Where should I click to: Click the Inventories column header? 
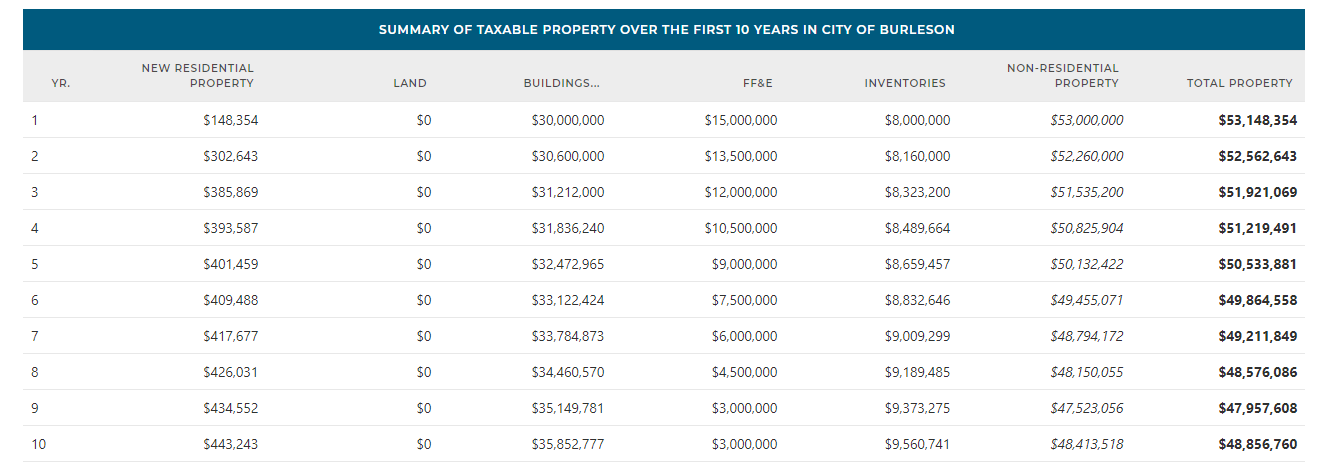(x=905, y=84)
